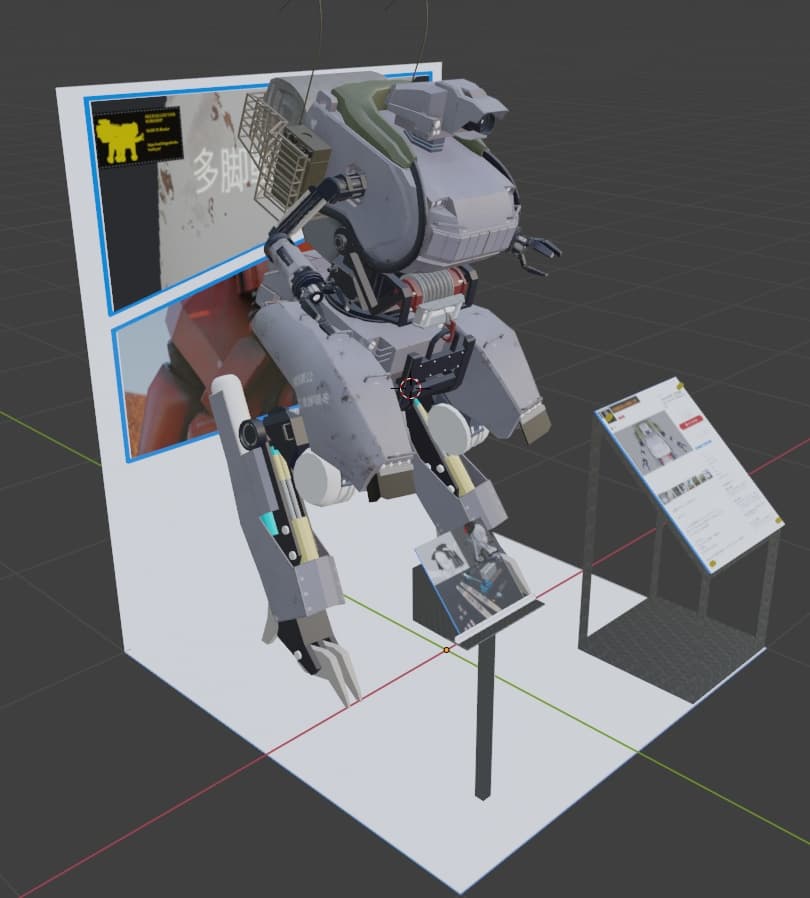Select the orange object origin dot on the floor
The height and width of the screenshot is (898, 810).
[446, 650]
